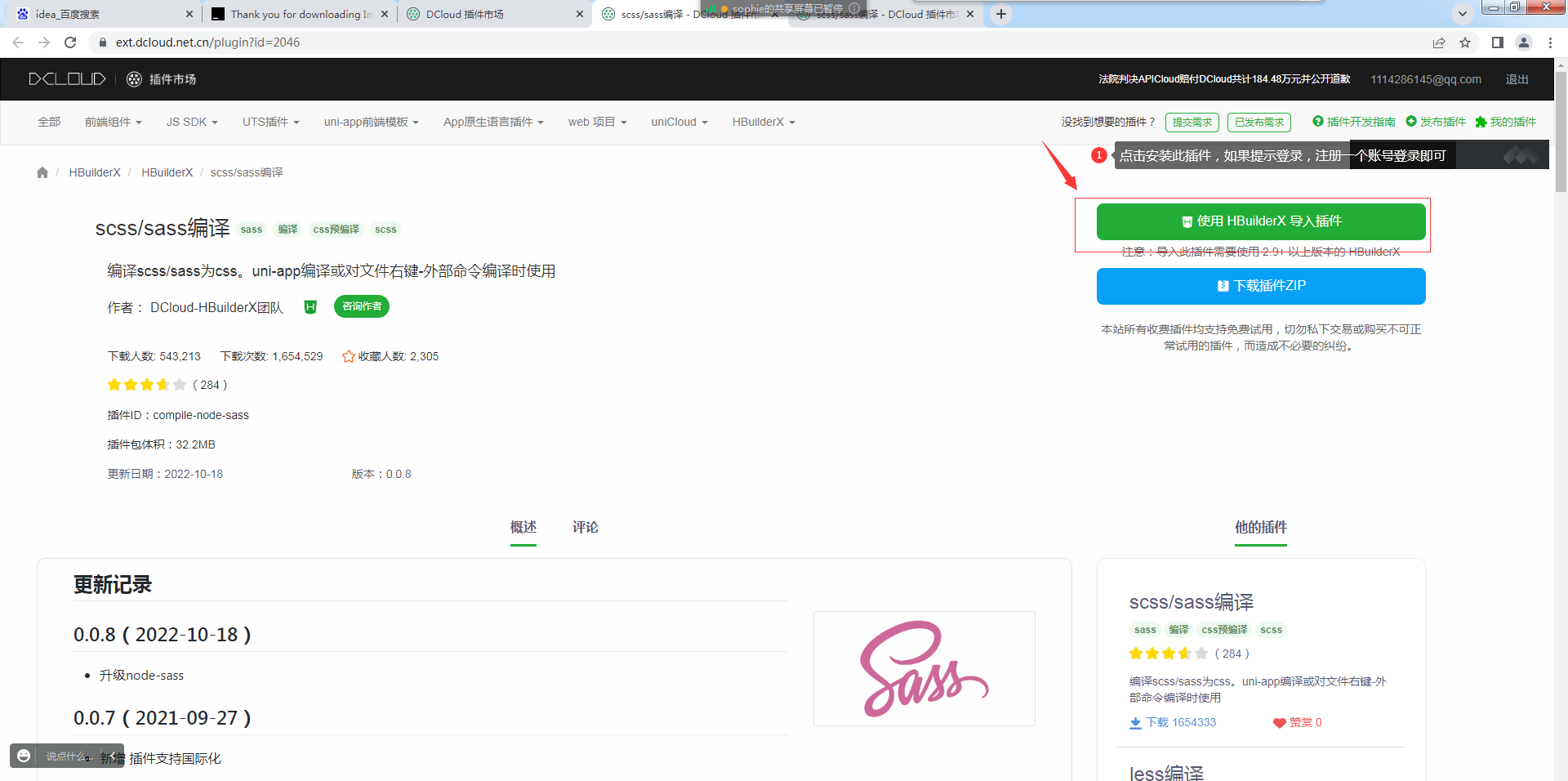The height and width of the screenshot is (781, 1568).
Task: Click the DCloud logo in header
Action: pyautogui.click(x=67, y=79)
